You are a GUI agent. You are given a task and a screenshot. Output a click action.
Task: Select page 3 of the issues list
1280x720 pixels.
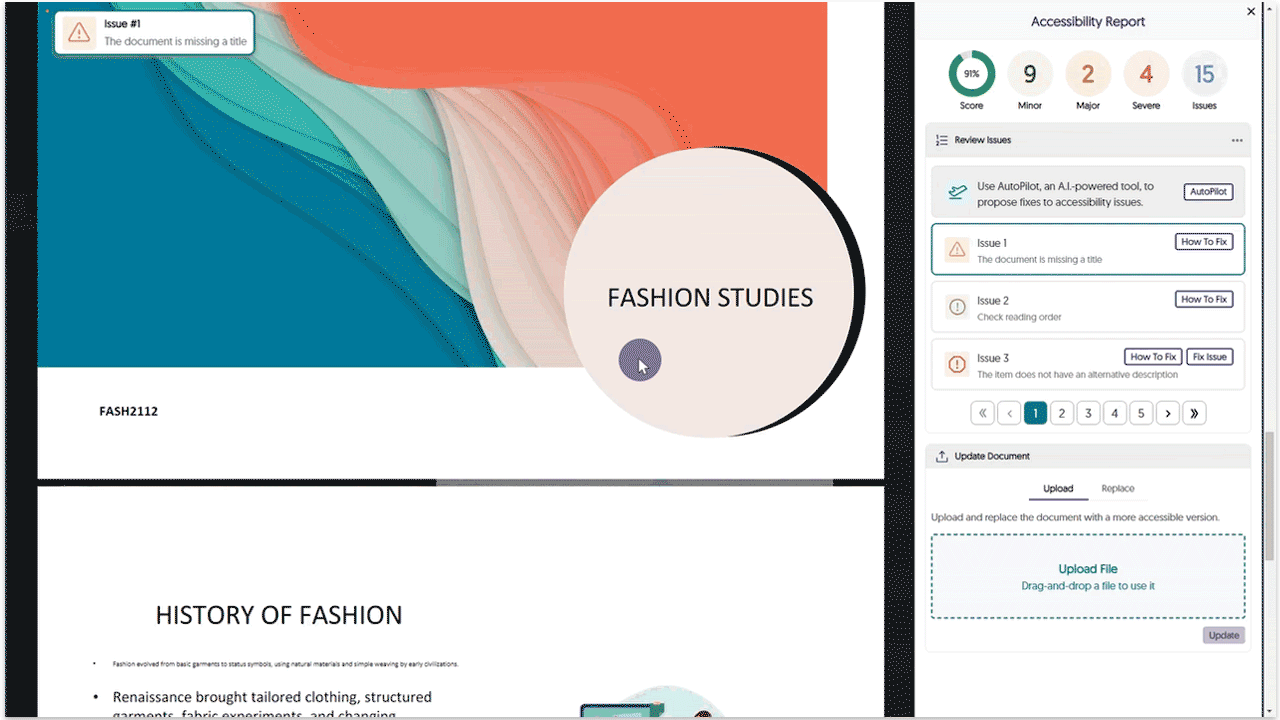[x=1088, y=413]
